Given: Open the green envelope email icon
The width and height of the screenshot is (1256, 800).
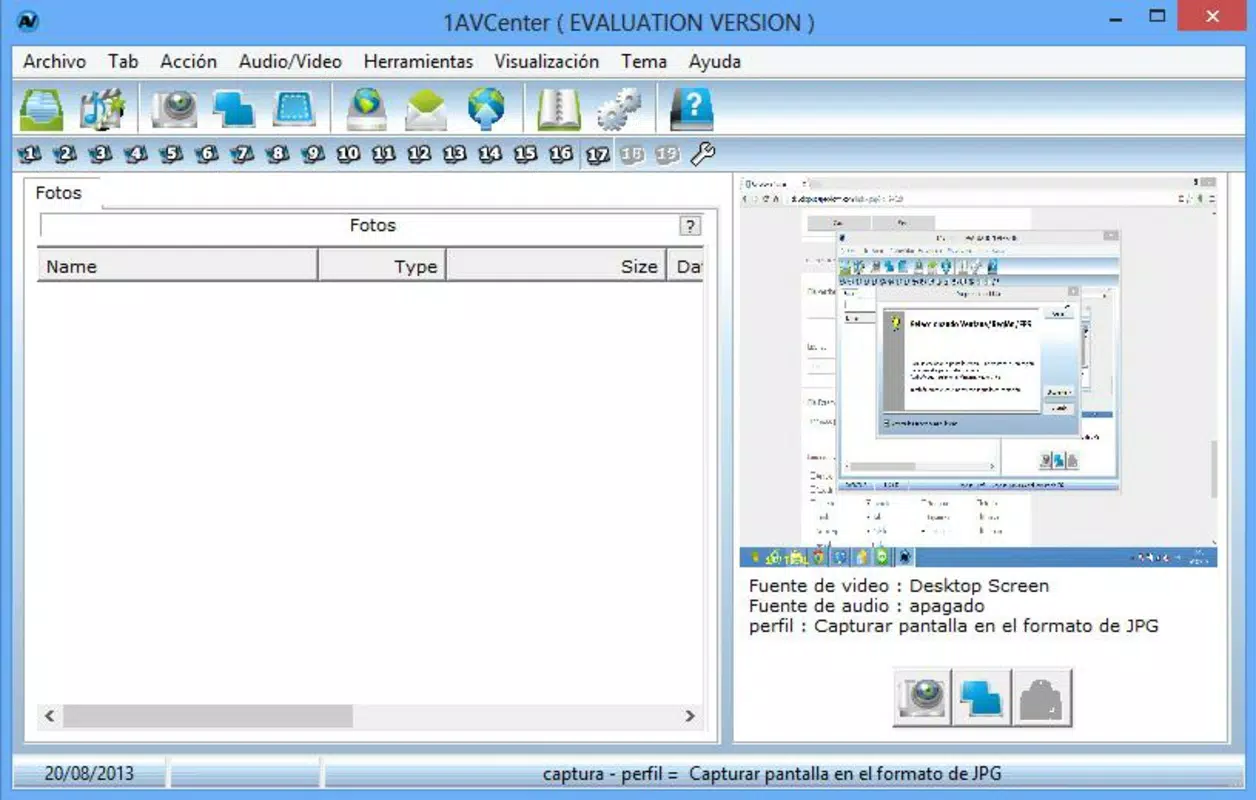Looking at the screenshot, I should tap(425, 110).
